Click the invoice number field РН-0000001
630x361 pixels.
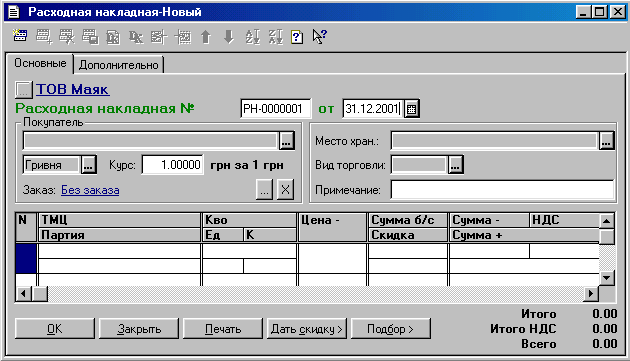pos(275,109)
